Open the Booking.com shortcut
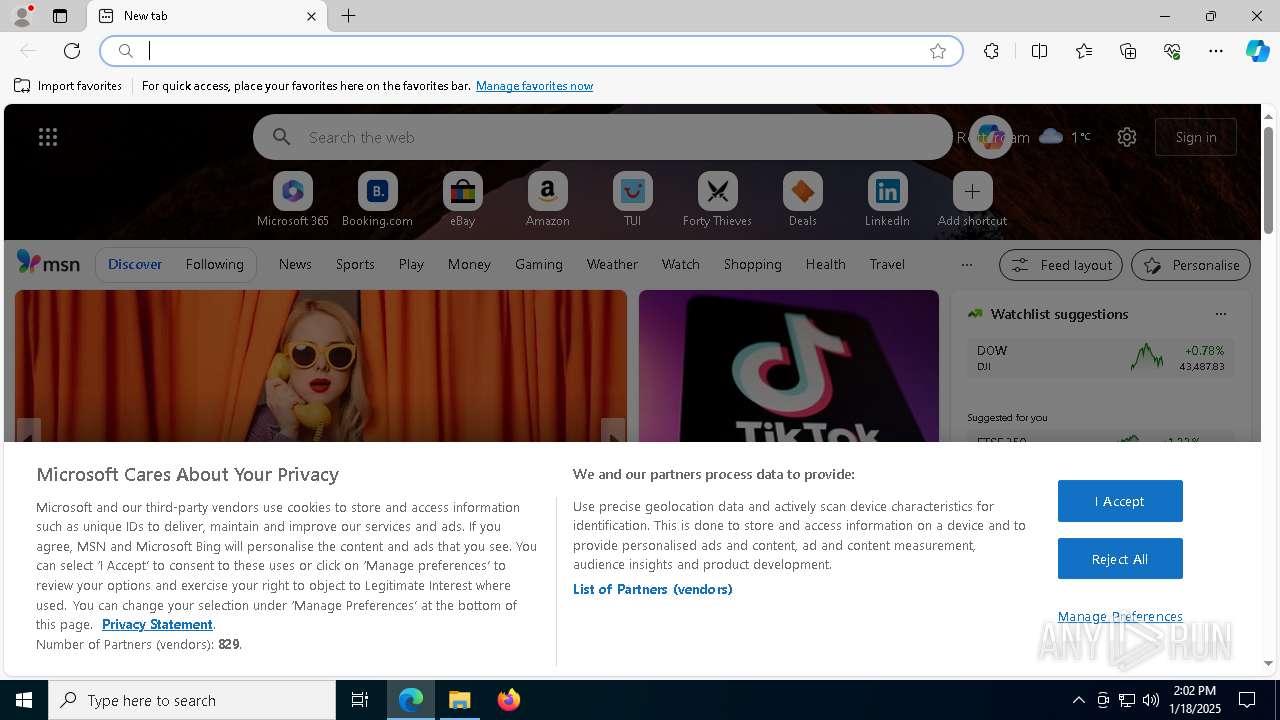 click(x=377, y=199)
